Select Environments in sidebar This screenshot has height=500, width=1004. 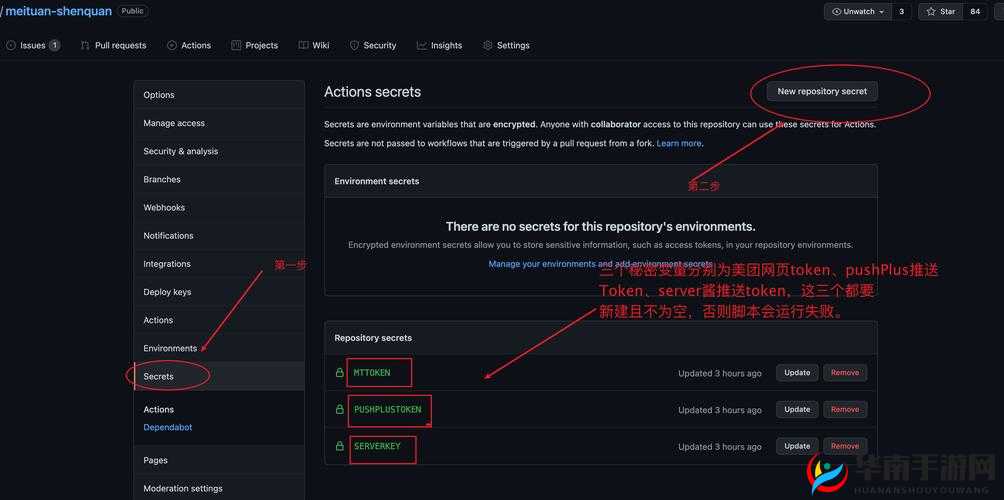[x=219, y=348]
